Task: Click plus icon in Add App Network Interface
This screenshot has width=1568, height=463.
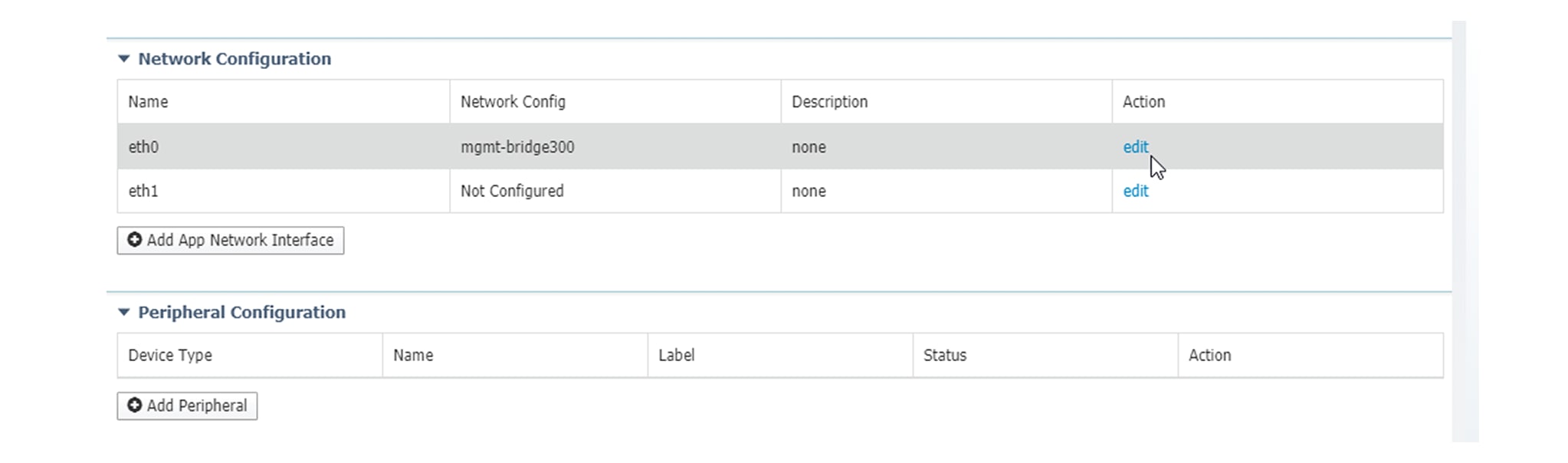Action: pyautogui.click(x=134, y=240)
